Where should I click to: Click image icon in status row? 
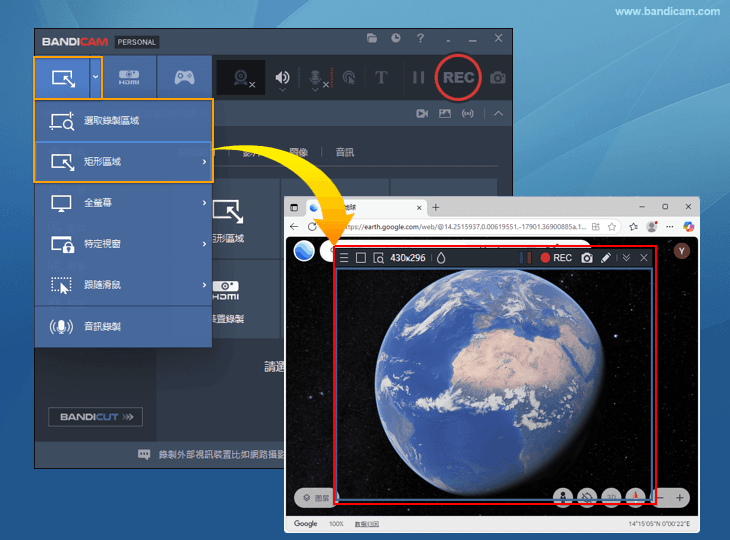click(445, 114)
